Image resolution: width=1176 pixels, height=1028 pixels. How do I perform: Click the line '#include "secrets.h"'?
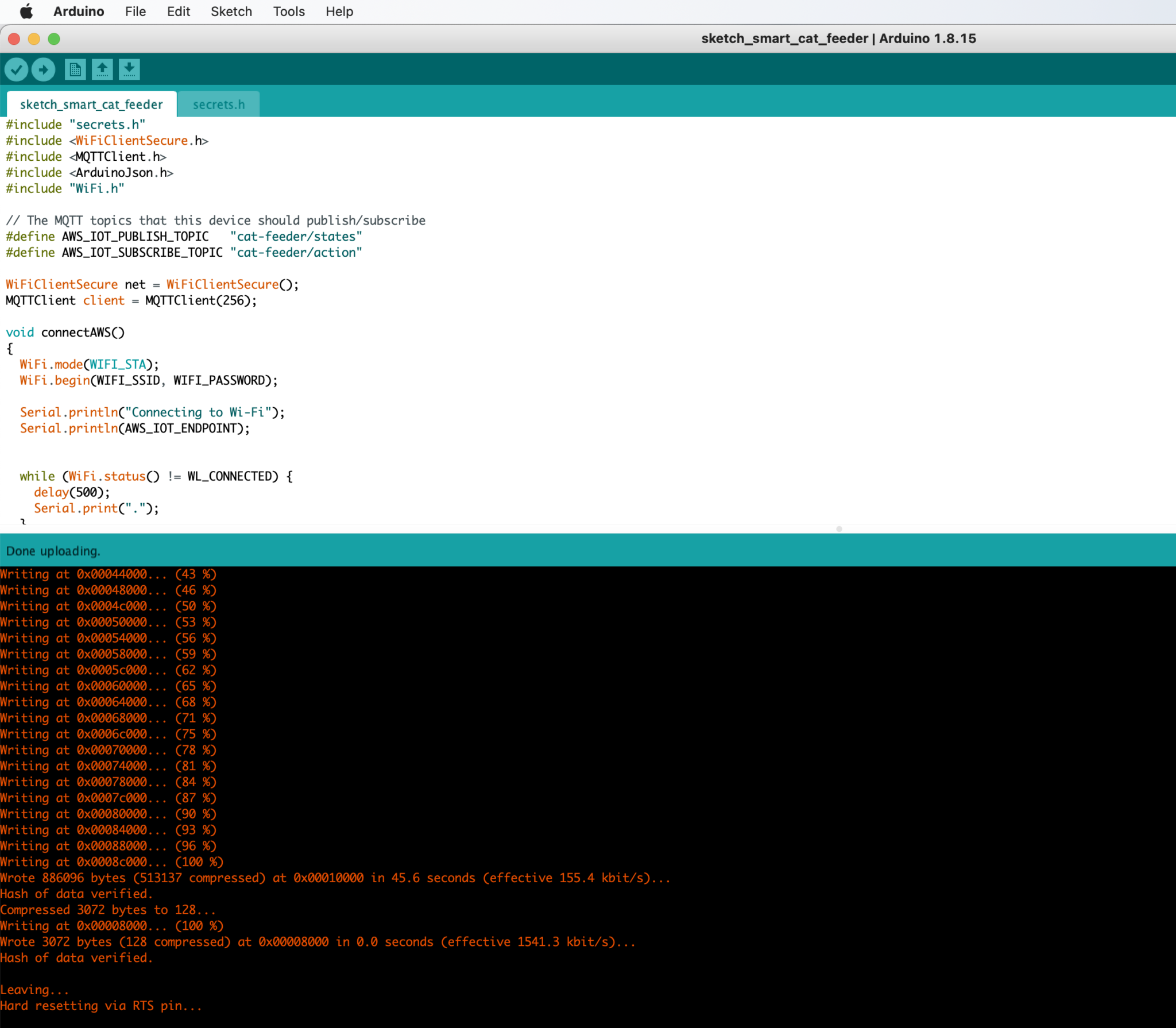pos(76,125)
